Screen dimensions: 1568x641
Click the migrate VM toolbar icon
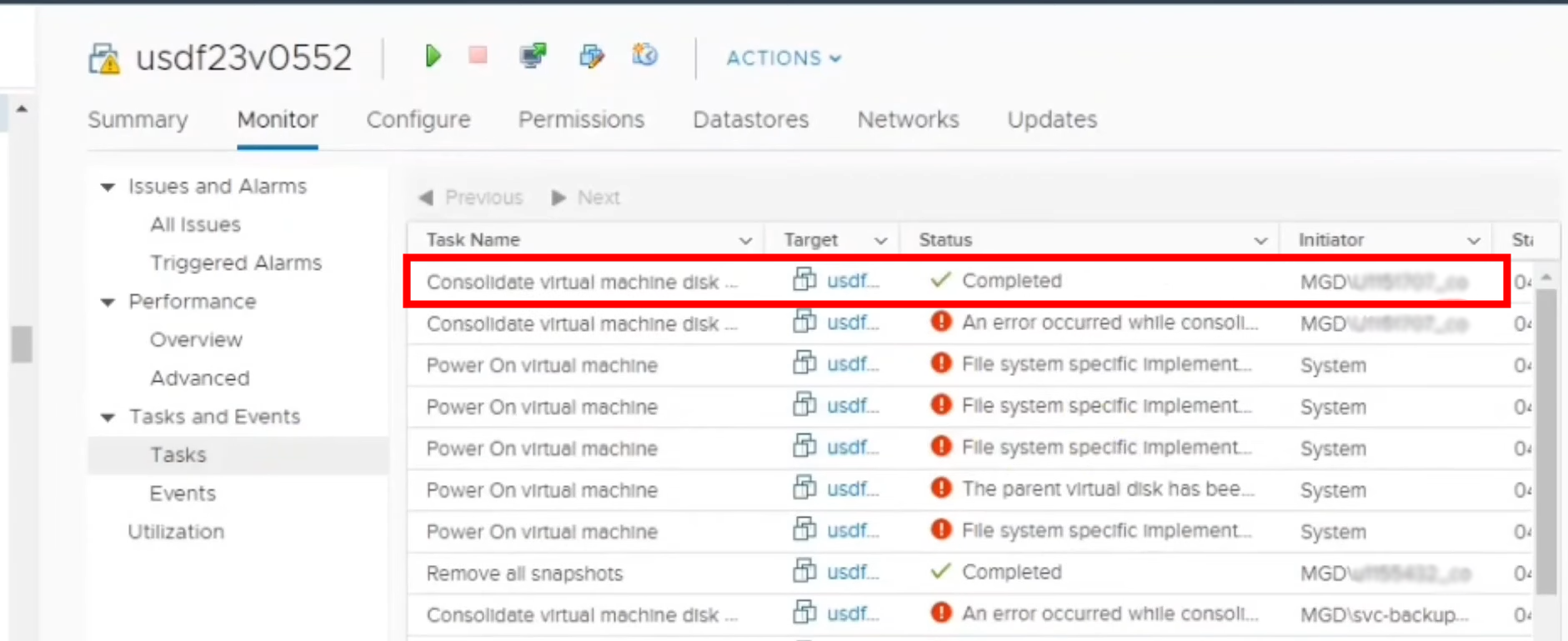point(591,57)
